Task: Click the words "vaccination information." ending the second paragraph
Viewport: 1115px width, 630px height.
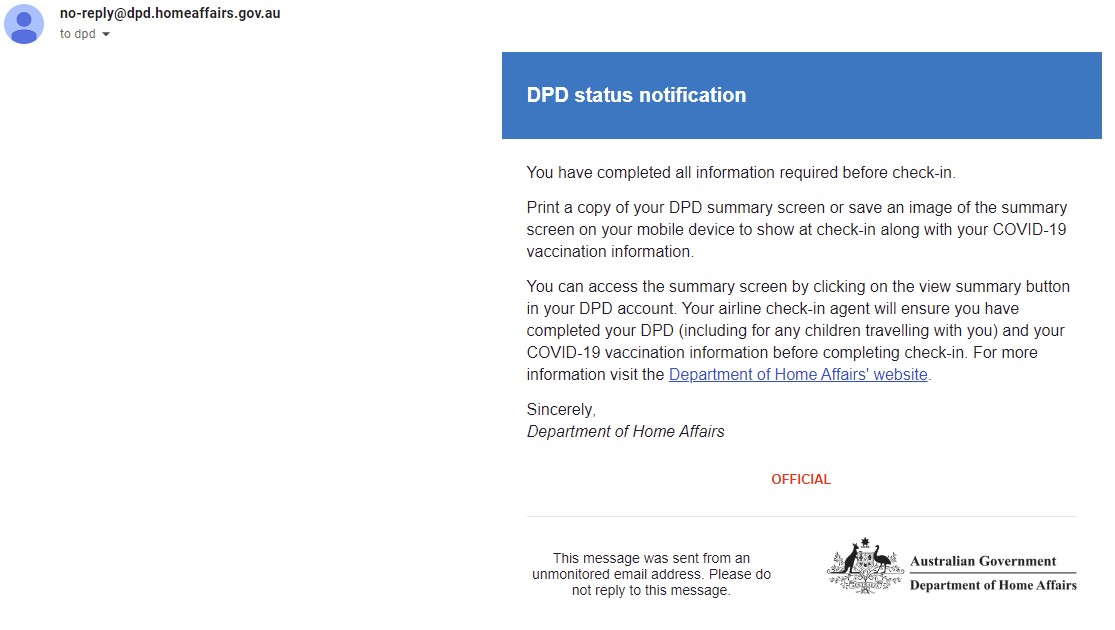Action: [x=610, y=252]
